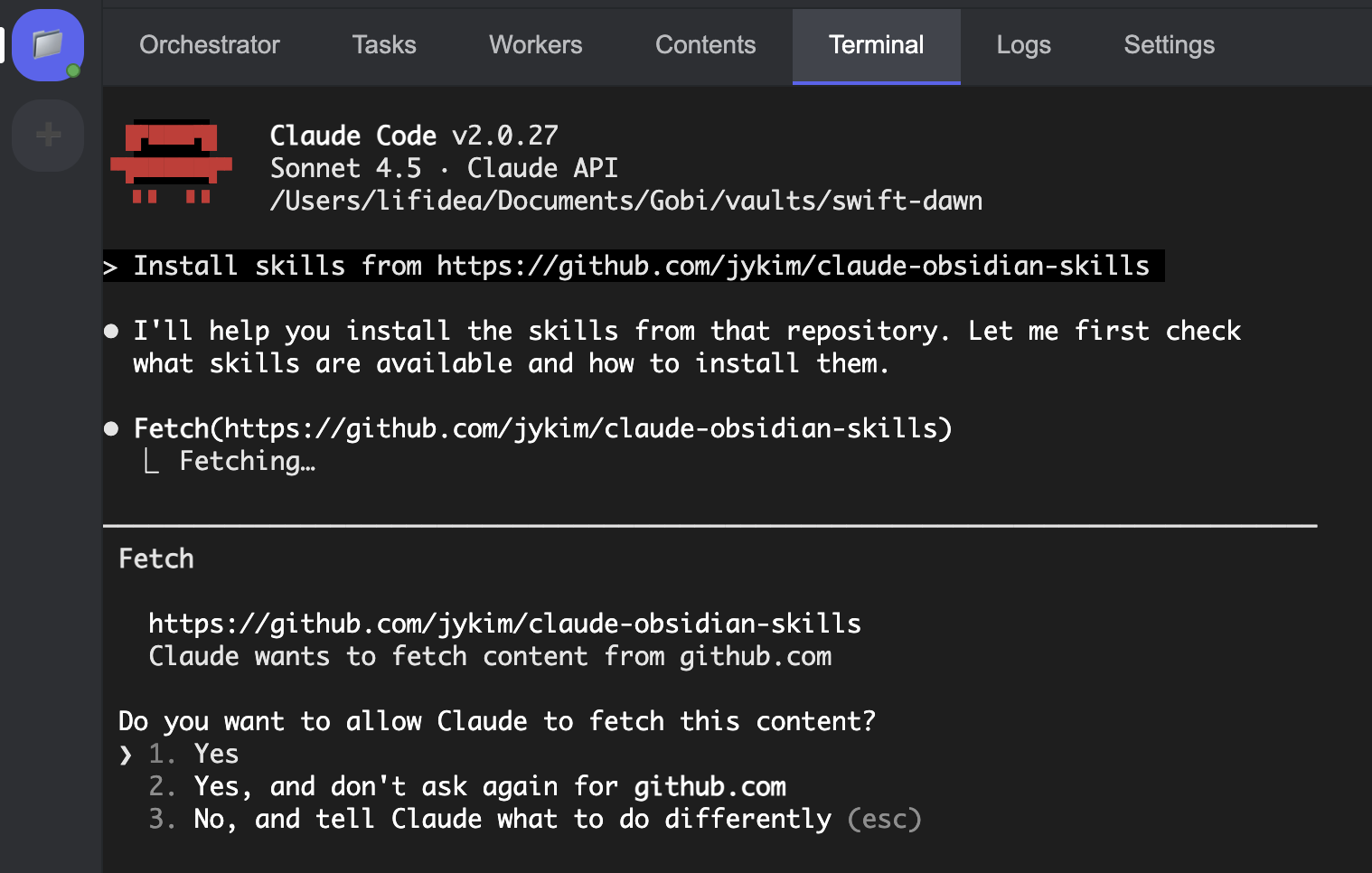The height and width of the screenshot is (873, 1372).
Task: Select "Yes, and don't ask again for github.com"
Action: [x=489, y=787]
